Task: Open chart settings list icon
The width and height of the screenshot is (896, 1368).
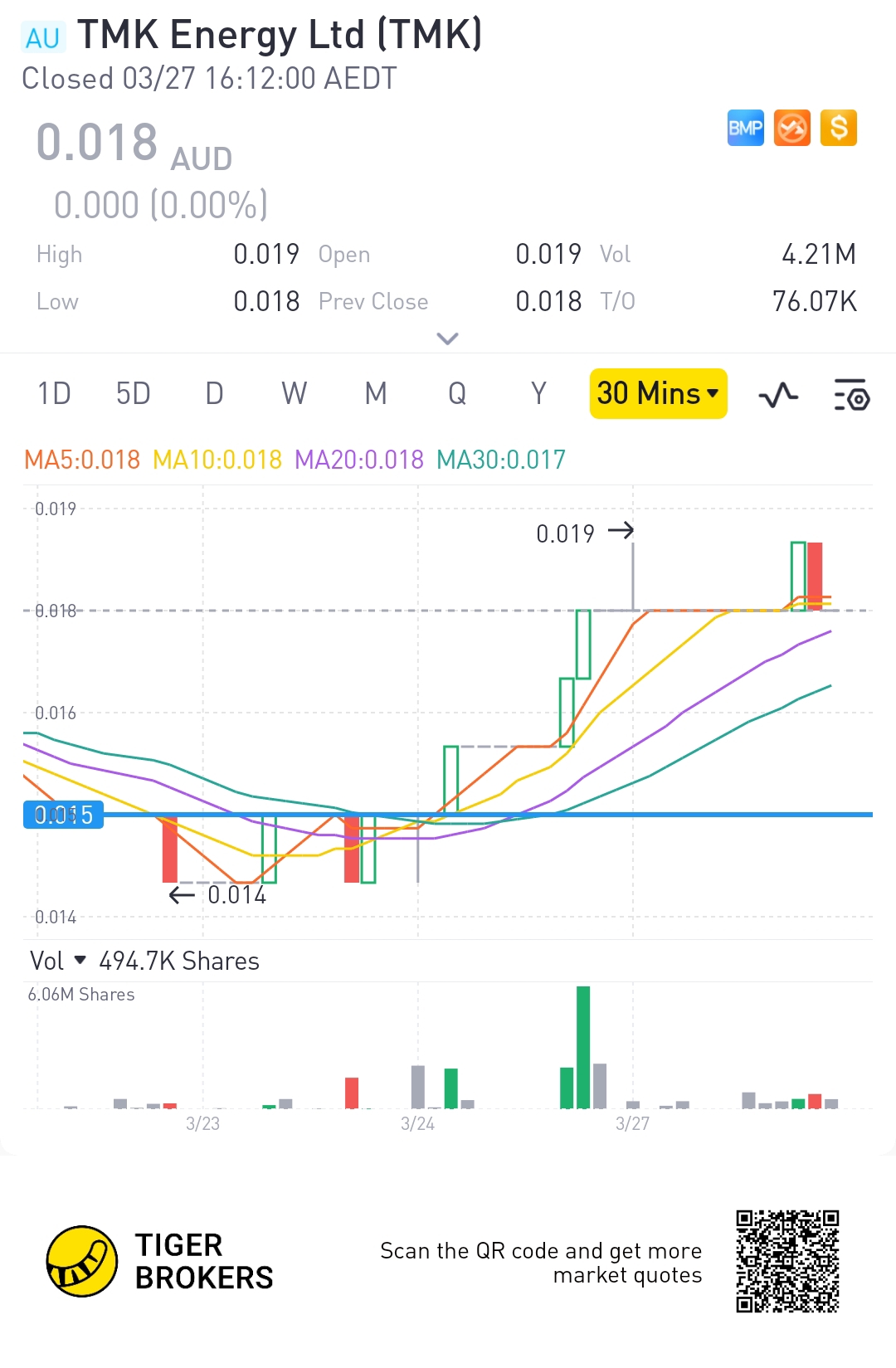Action: [851, 395]
